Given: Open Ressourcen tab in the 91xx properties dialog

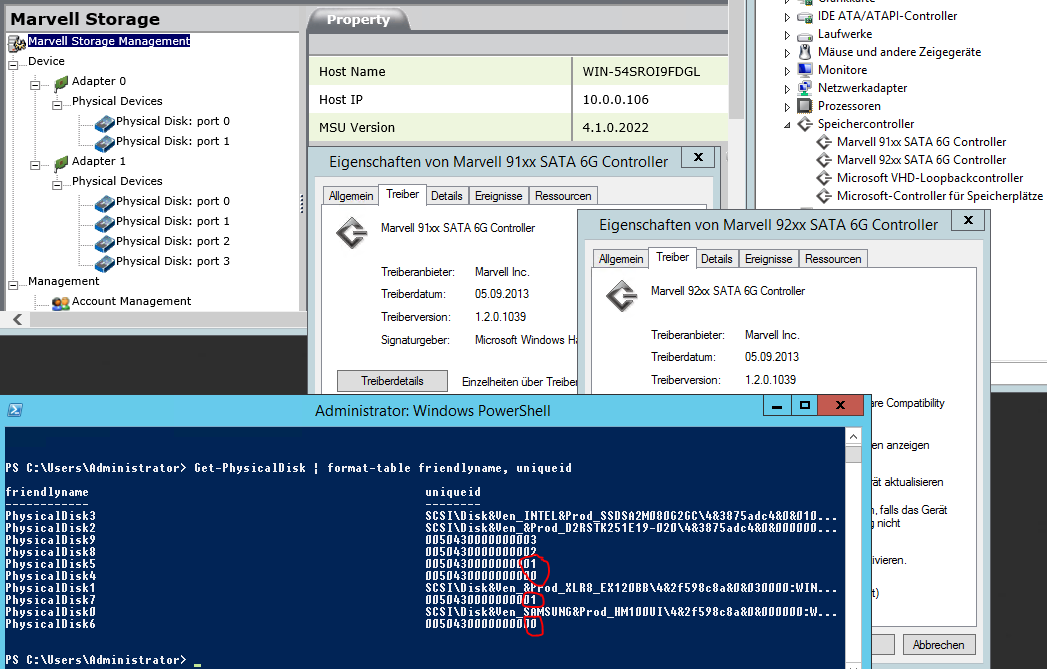Looking at the screenshot, I should (563, 196).
